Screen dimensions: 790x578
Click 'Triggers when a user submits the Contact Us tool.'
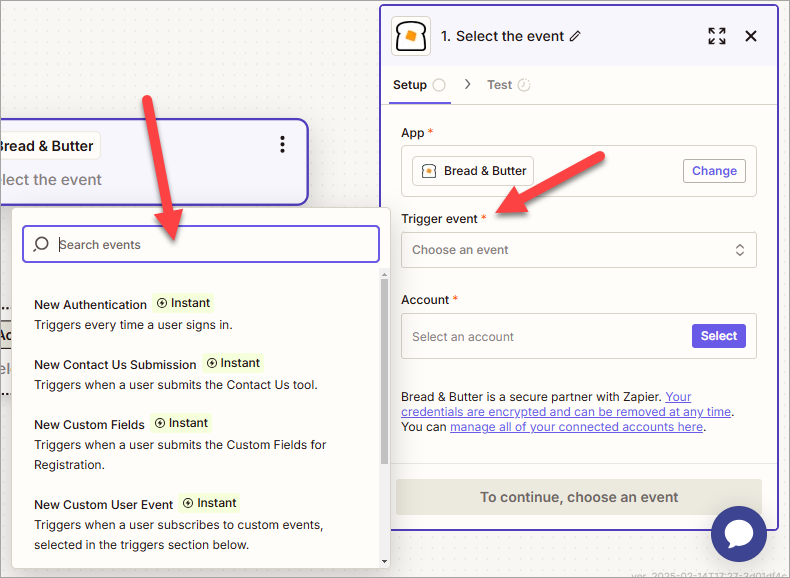pos(176,385)
